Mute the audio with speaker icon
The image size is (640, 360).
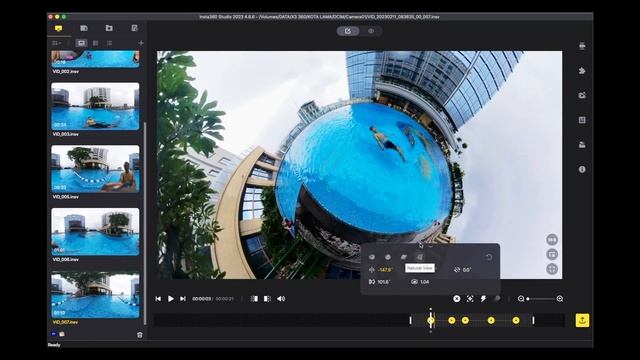[281, 299]
